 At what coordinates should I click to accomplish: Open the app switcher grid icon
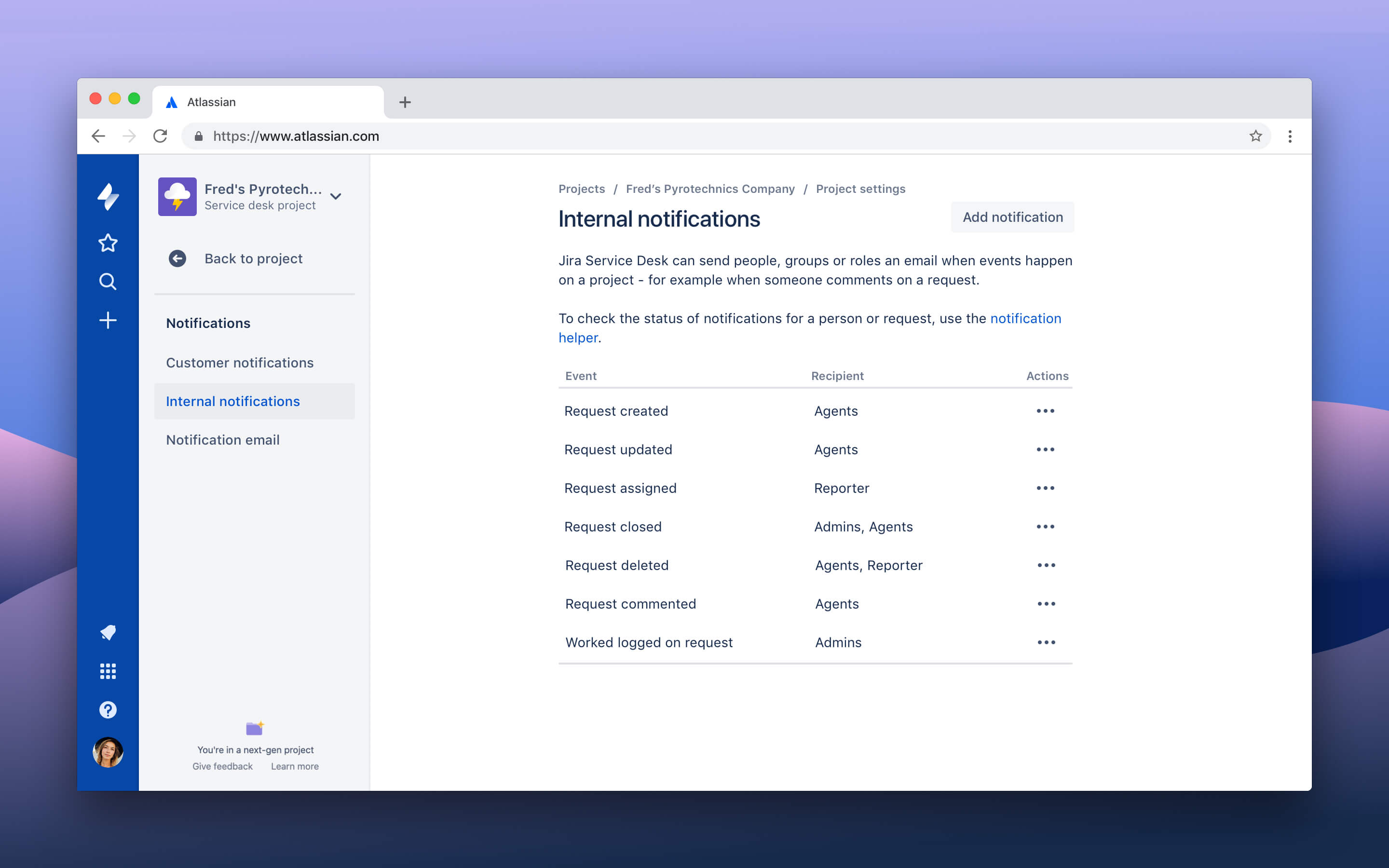(x=108, y=671)
